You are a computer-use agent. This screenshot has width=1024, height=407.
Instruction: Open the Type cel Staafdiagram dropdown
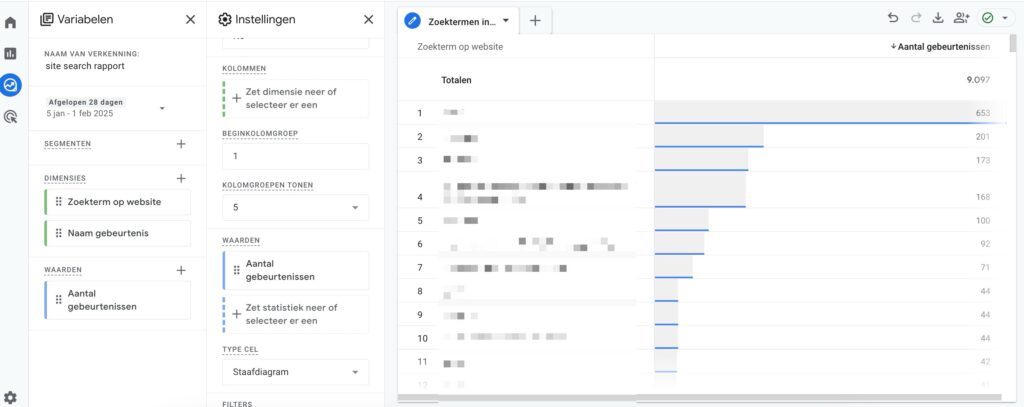(295, 372)
